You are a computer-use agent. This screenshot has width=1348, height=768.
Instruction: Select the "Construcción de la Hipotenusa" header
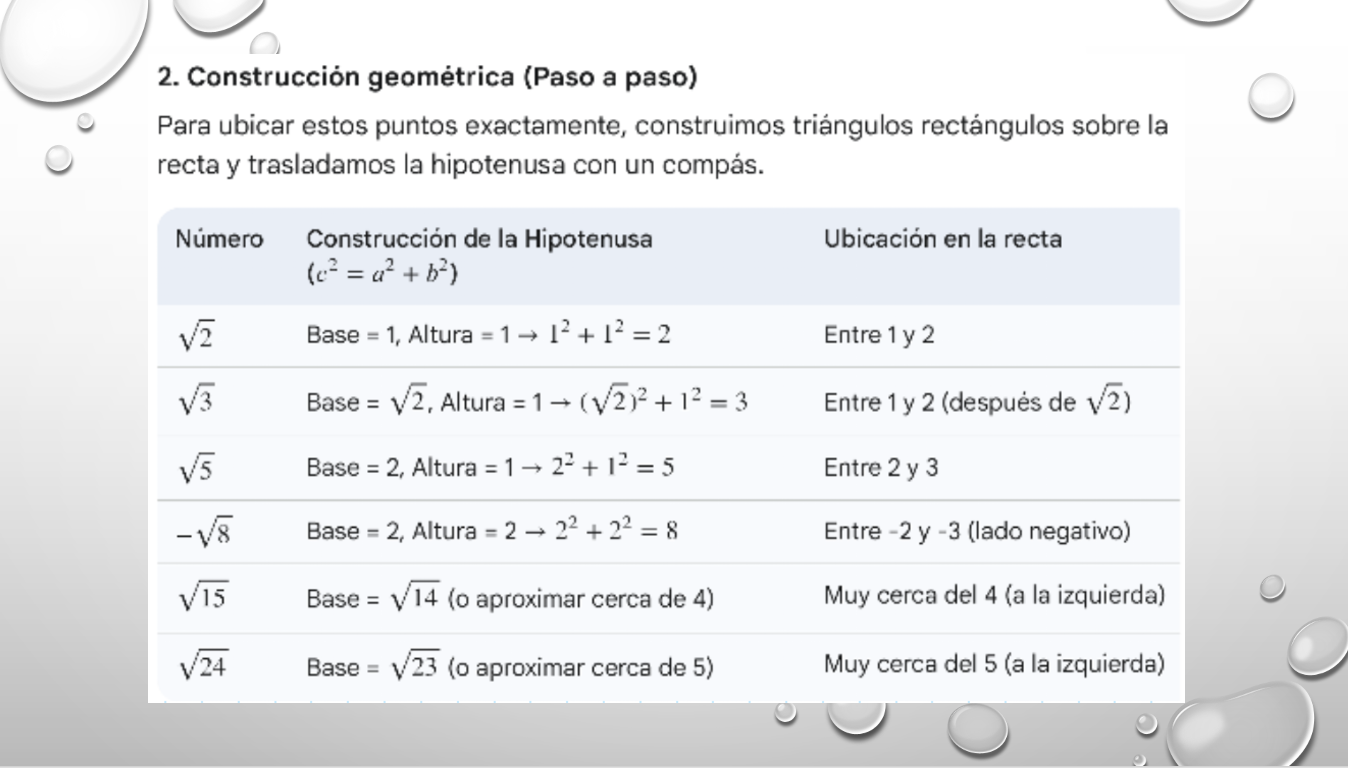pos(479,239)
